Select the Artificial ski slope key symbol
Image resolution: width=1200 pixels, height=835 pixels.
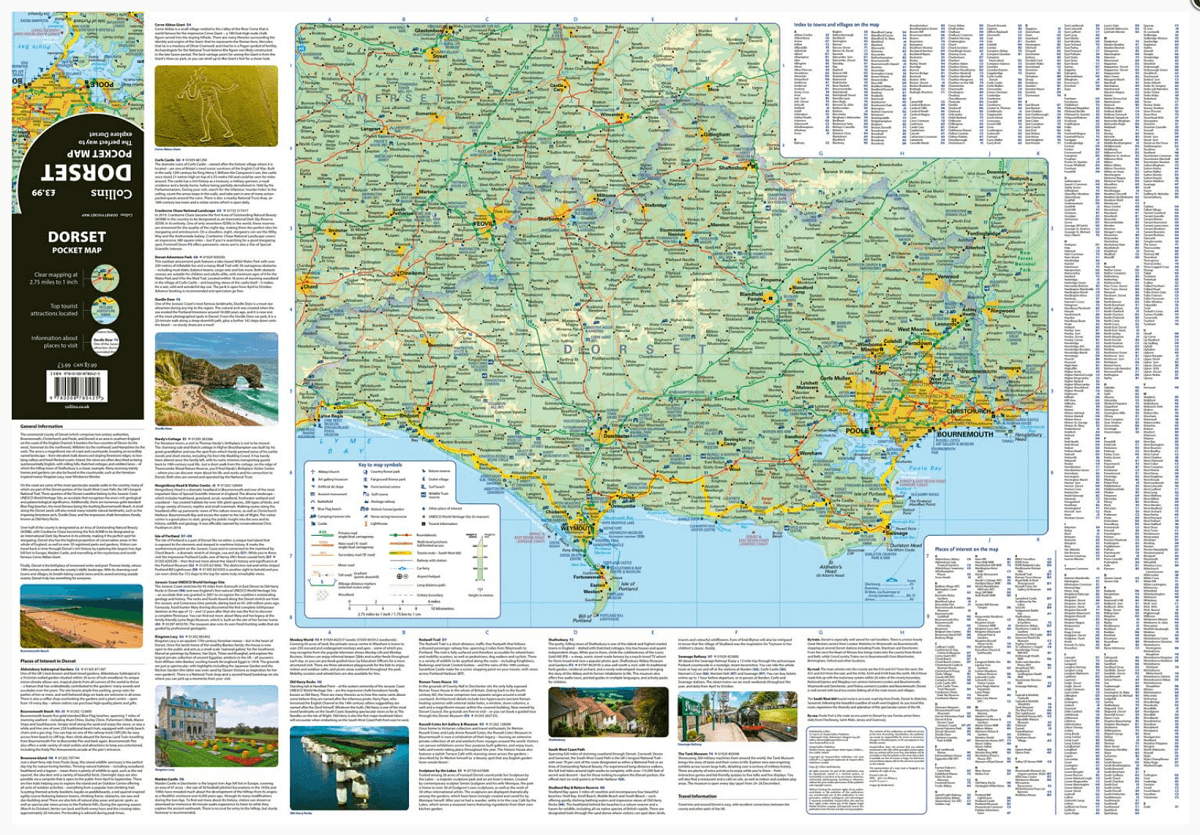tap(313, 487)
